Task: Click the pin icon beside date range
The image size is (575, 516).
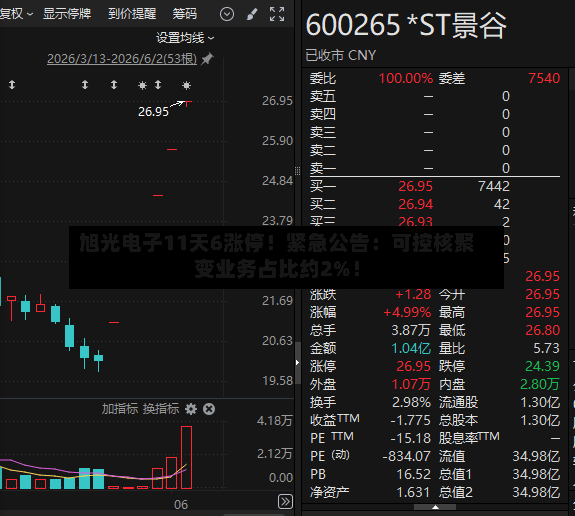Action: (x=208, y=59)
